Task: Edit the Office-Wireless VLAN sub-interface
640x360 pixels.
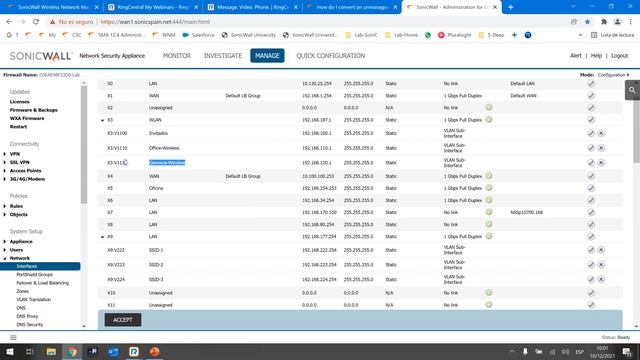Action: click(591, 148)
